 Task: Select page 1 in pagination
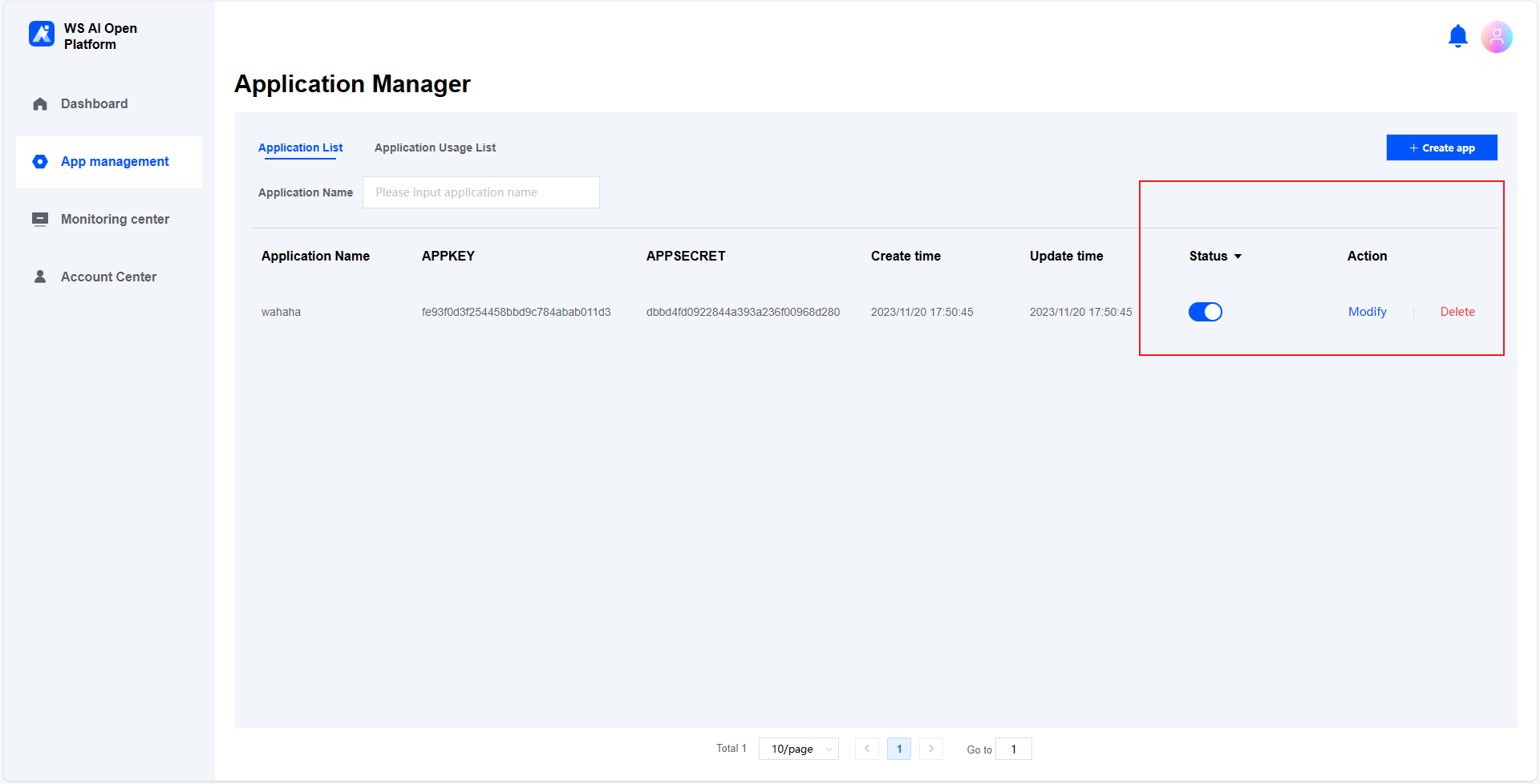(x=898, y=749)
